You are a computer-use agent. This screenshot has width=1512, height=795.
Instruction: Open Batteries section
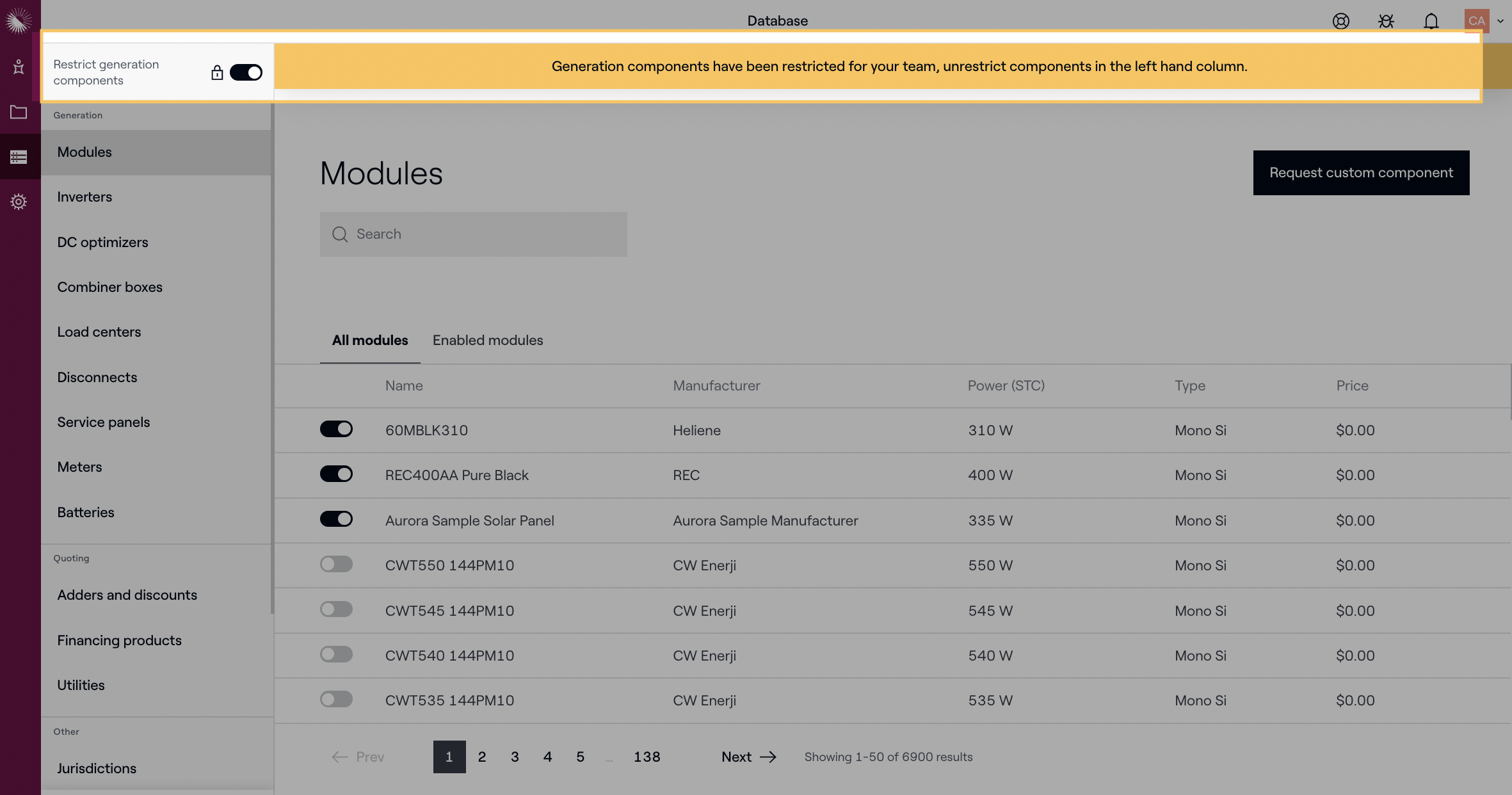(x=156, y=512)
